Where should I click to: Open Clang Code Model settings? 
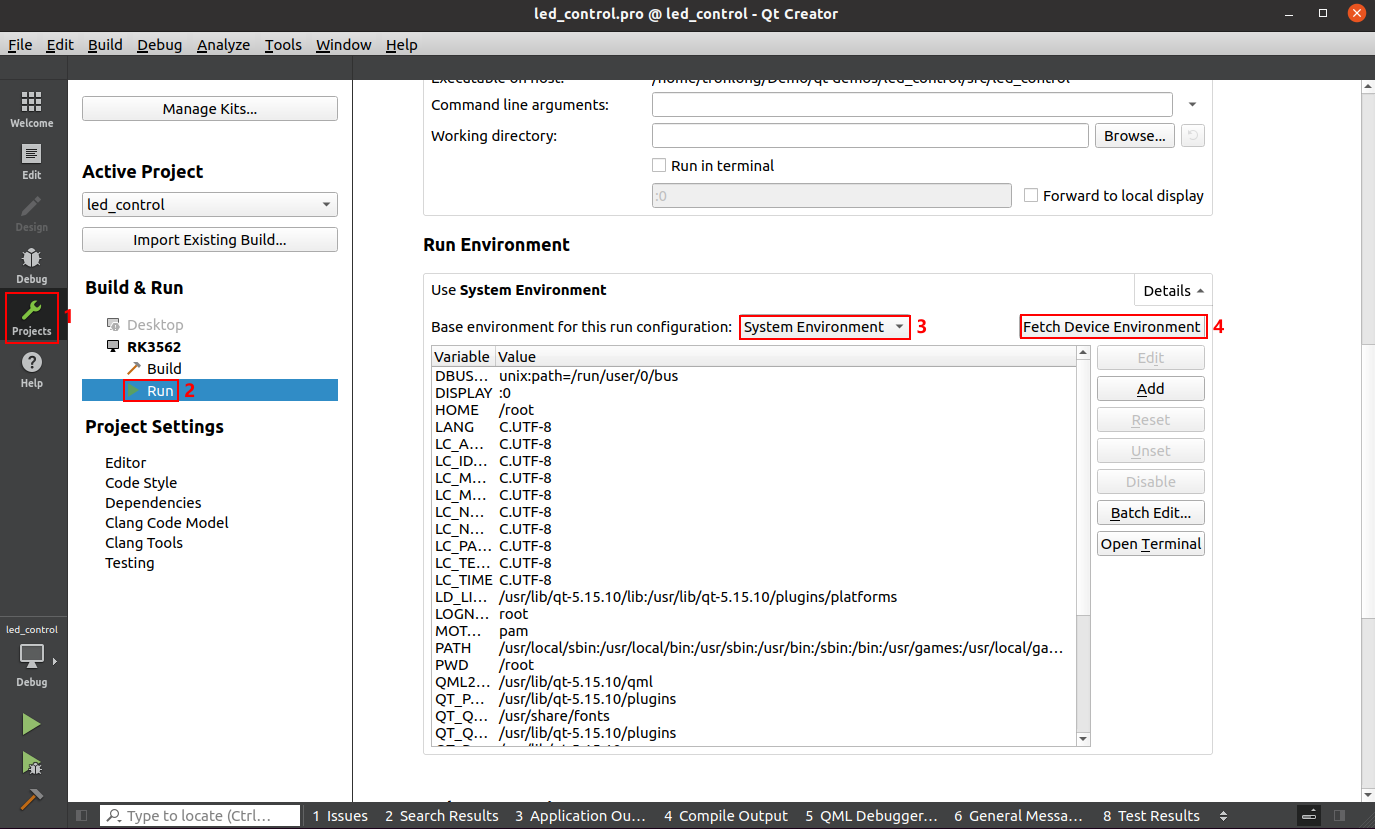point(167,523)
